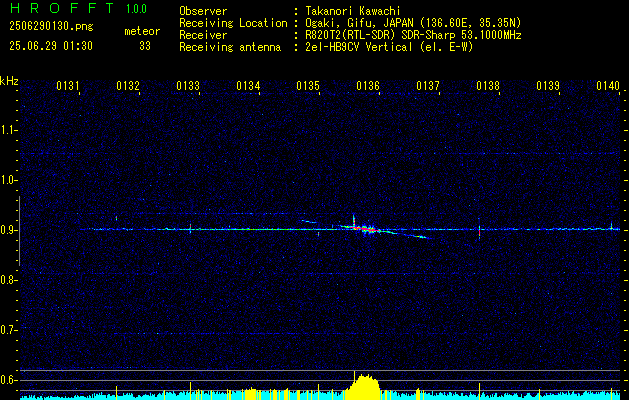Click the 0137 time marker
The height and width of the screenshot is (400, 629).
pos(428,85)
